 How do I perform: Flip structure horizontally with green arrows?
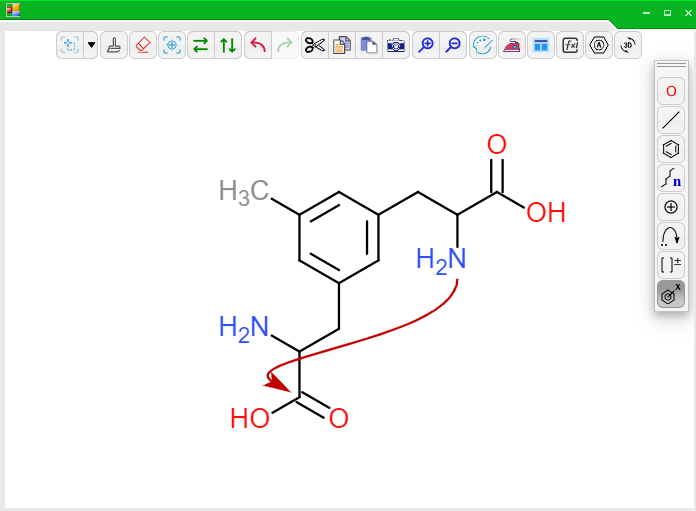(x=201, y=45)
